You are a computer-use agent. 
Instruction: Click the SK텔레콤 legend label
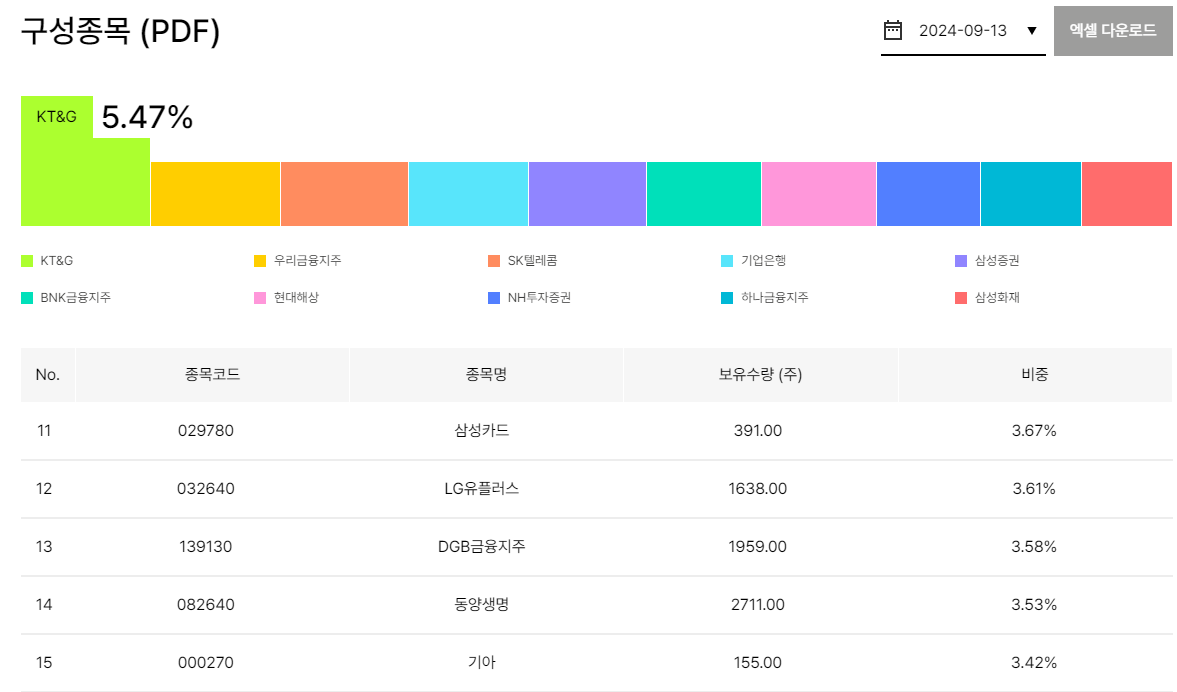click(532, 260)
